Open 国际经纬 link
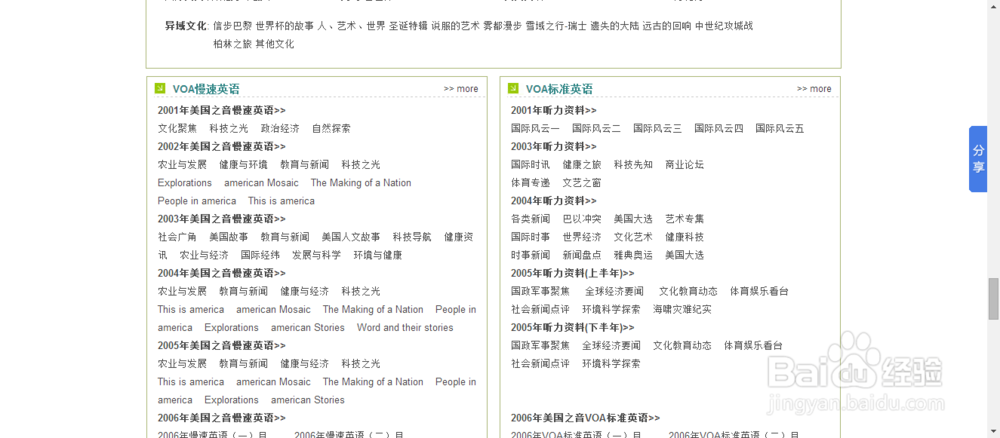Viewport: 1000px width, 438px height. click(x=260, y=255)
